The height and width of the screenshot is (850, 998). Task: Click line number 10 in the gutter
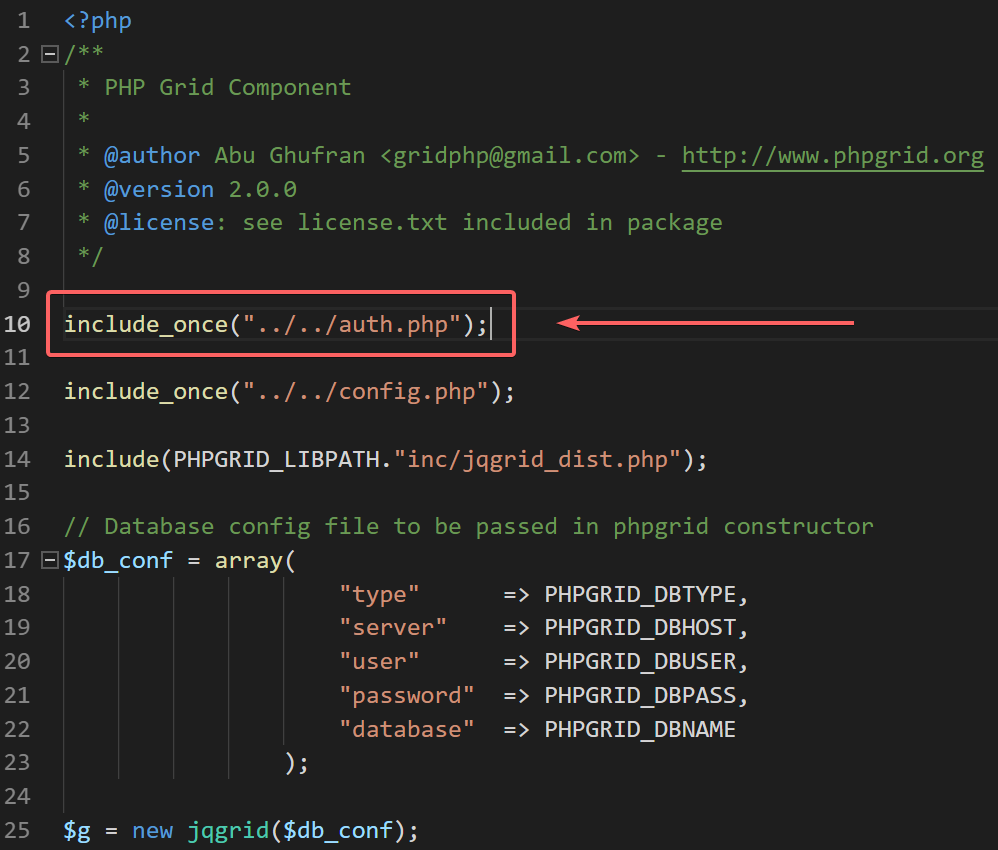18,324
